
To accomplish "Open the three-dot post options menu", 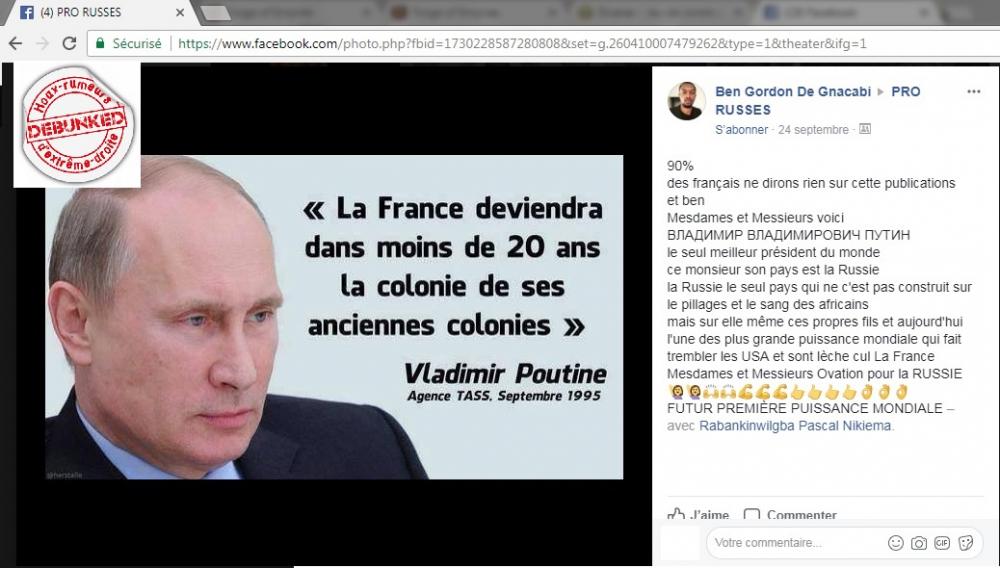I will click(973, 92).
